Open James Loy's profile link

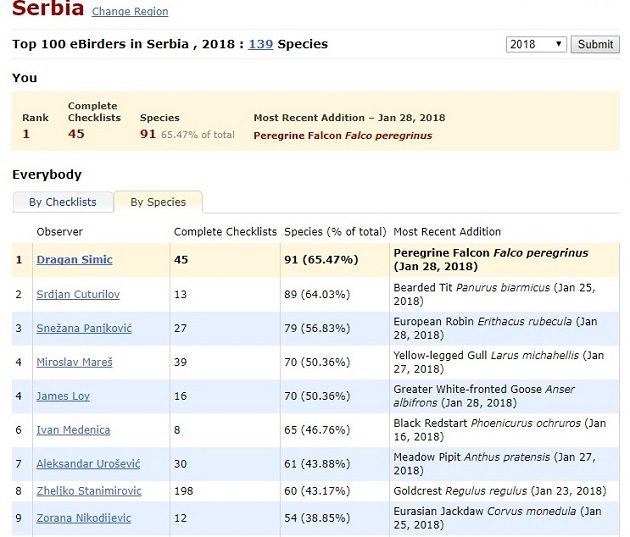pyautogui.click(x=63, y=396)
